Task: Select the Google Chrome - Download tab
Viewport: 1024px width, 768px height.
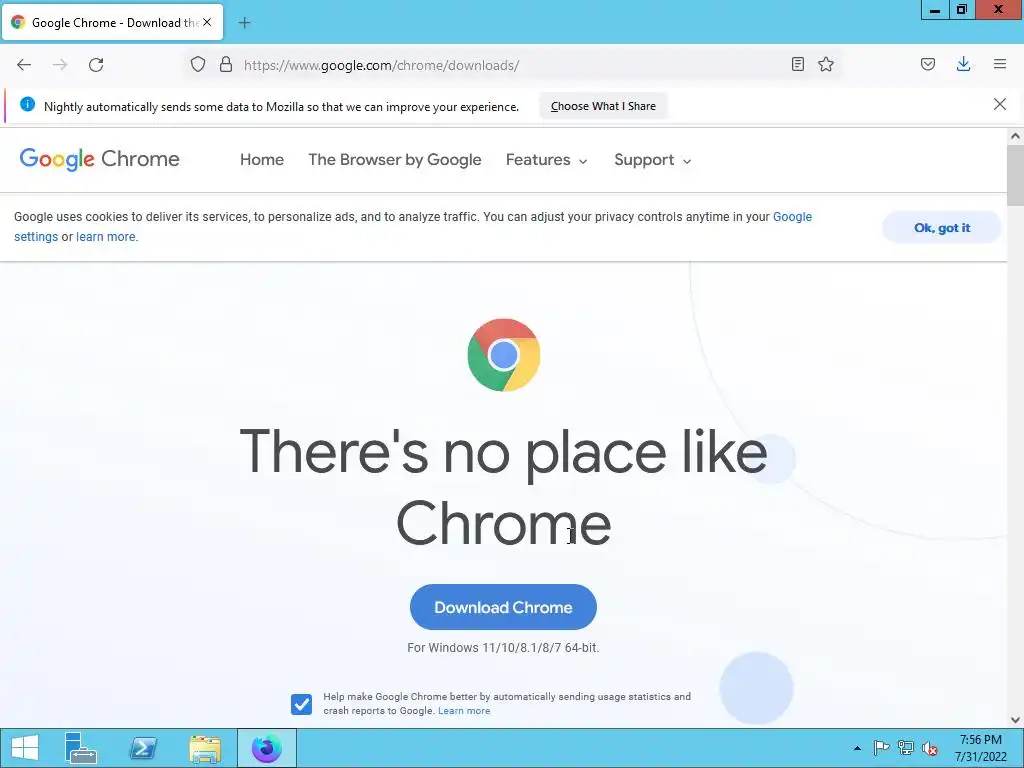Action: click(113, 23)
